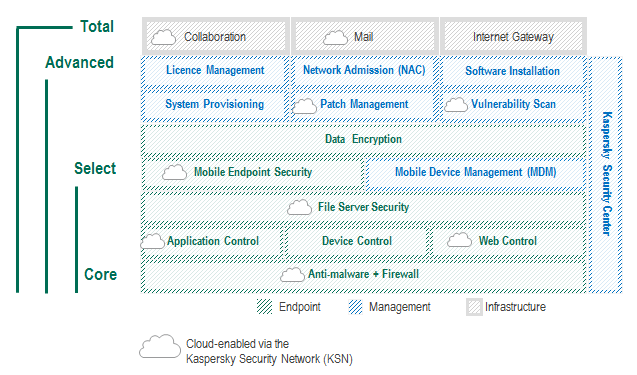Click the System Provisioning text
Viewport: 637px width, 375px height.
[x=214, y=104]
